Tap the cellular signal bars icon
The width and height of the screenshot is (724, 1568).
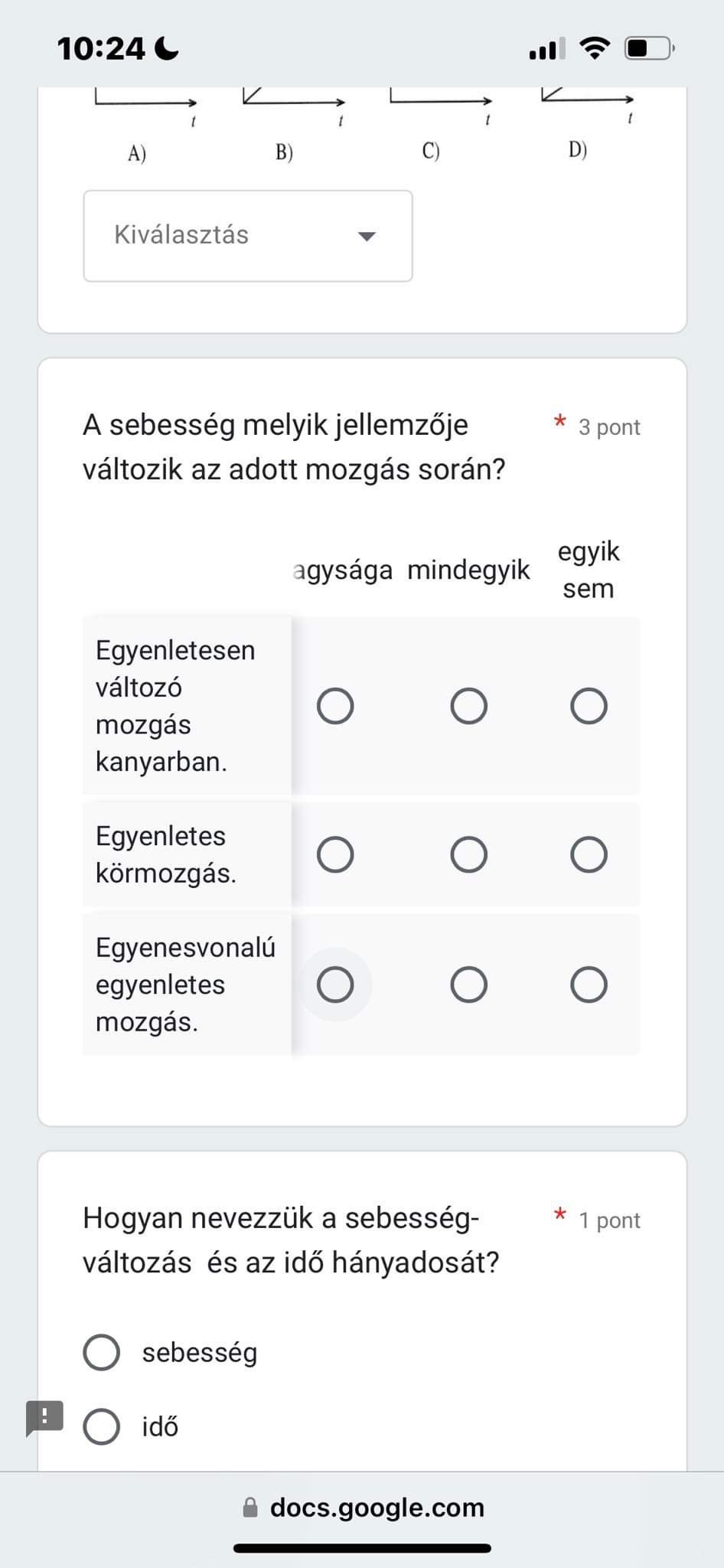click(547, 48)
